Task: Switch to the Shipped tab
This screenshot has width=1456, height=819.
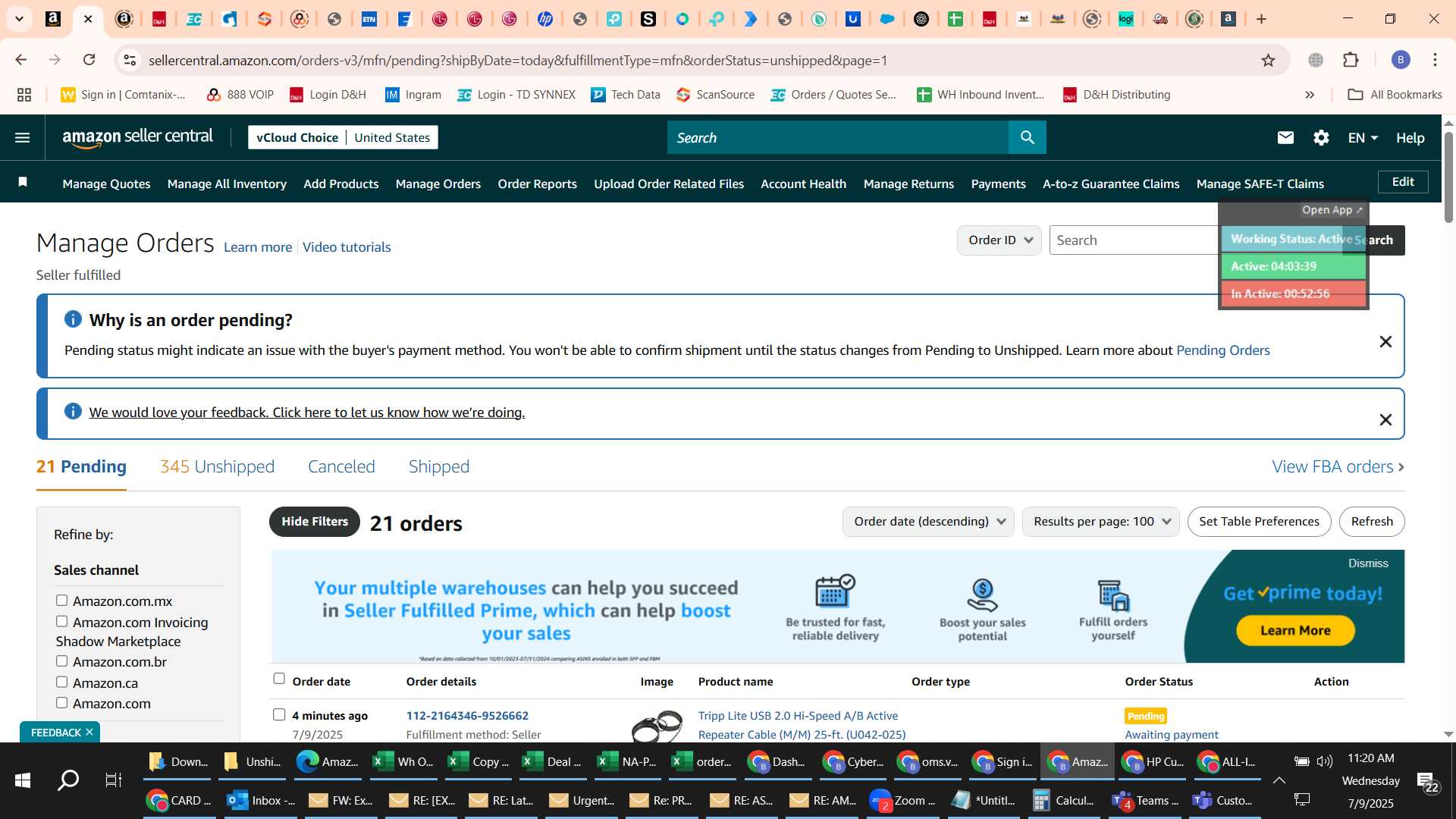Action: (x=439, y=466)
